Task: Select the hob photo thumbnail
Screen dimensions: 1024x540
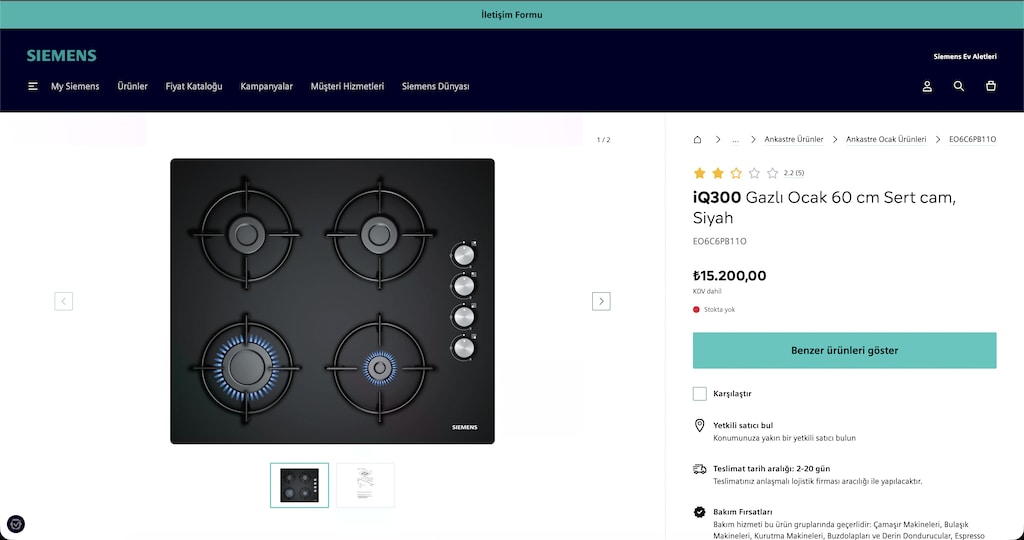Action: tap(300, 485)
